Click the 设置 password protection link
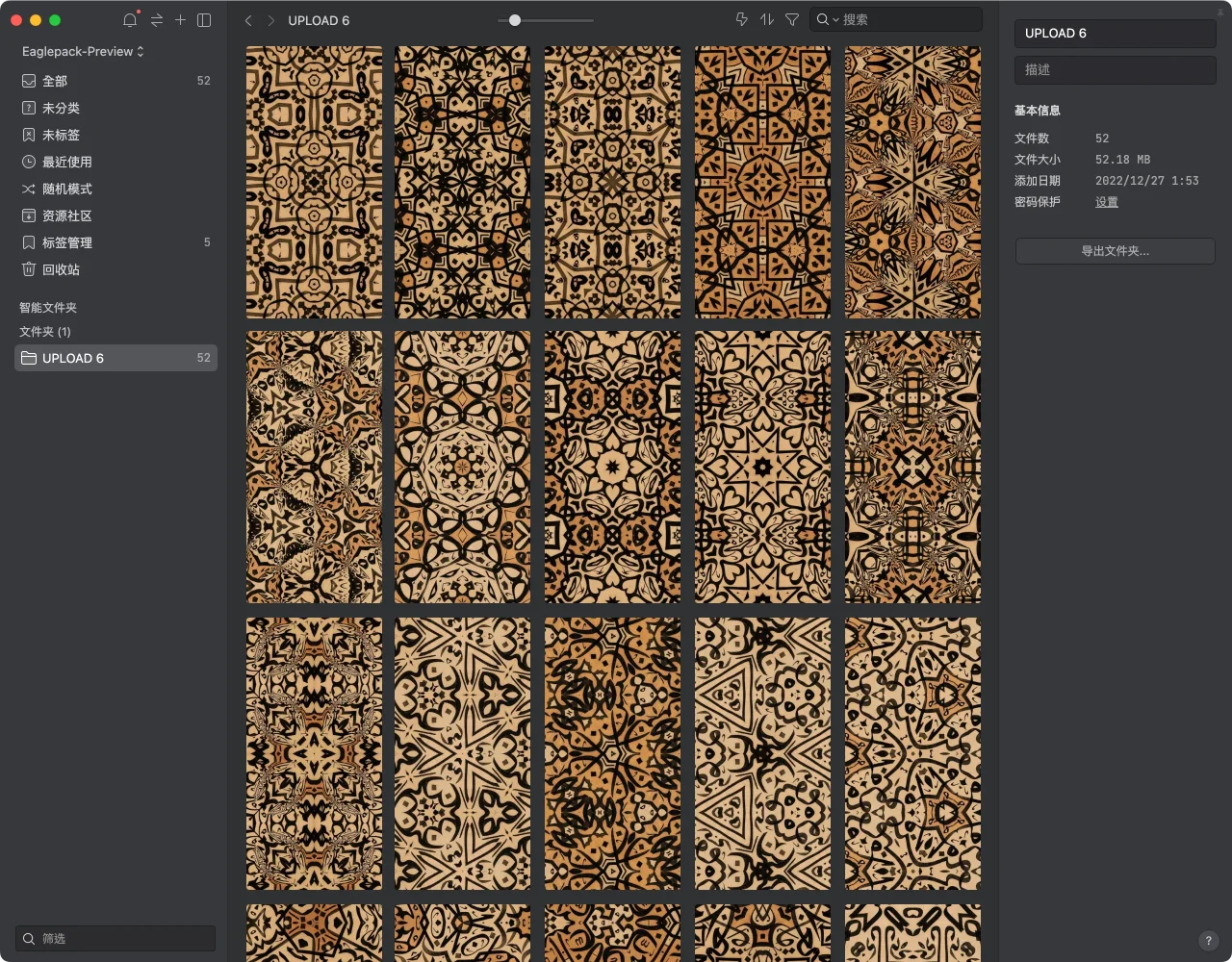This screenshot has height=962, width=1232. coord(1107,202)
